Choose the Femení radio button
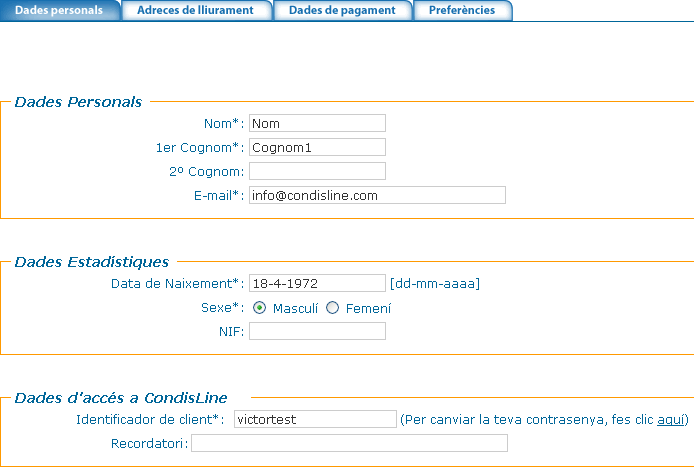Viewport: 694px width, 467px height. point(333,308)
